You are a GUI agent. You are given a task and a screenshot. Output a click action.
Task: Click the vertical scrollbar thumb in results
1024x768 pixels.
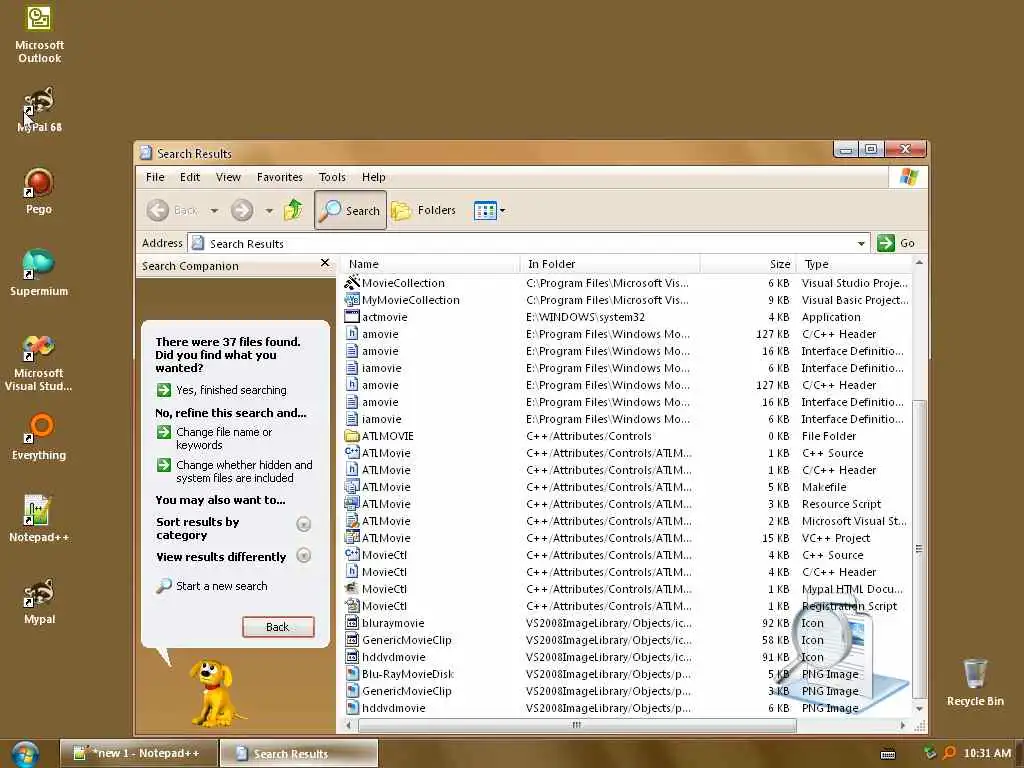pos(919,549)
